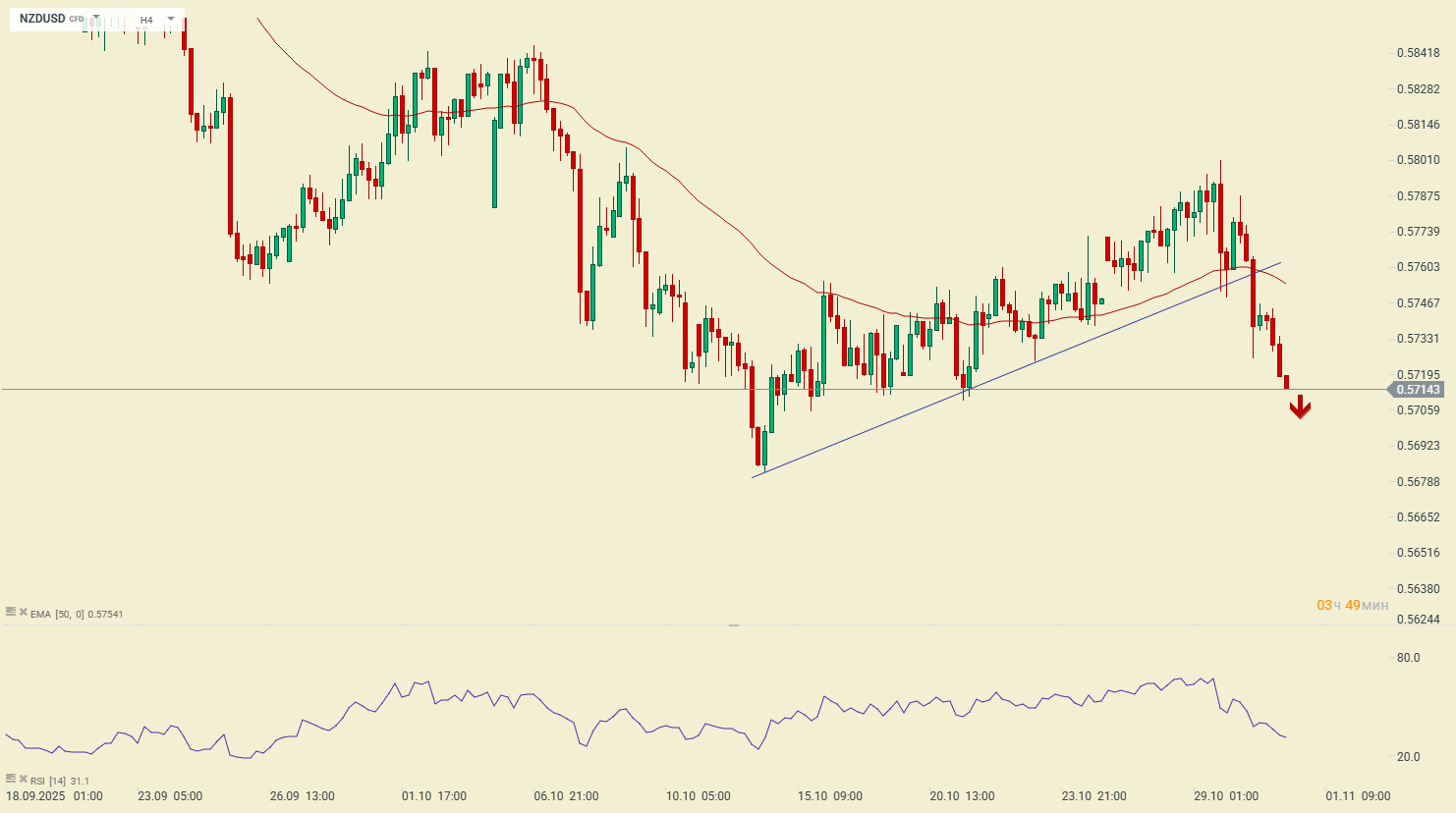The height and width of the screenshot is (813, 1456).
Task: Click the 15.10 09:00 time axis label
Action: (830, 796)
